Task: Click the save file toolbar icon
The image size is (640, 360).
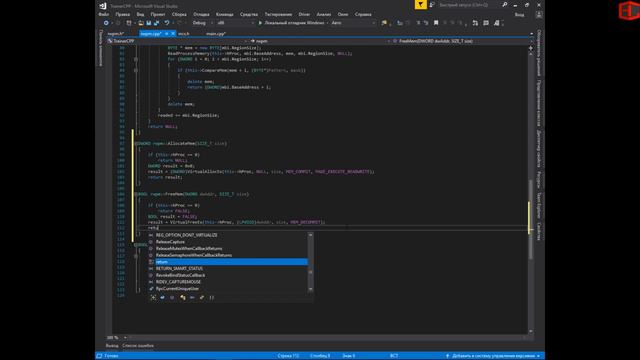Action: click(149, 23)
